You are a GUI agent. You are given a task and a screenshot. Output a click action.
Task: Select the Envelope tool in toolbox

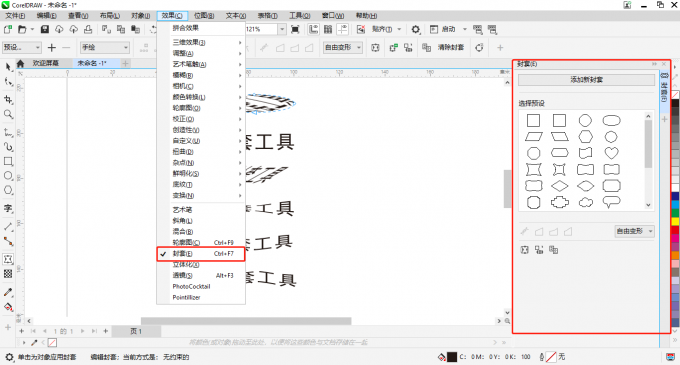coord(8,259)
